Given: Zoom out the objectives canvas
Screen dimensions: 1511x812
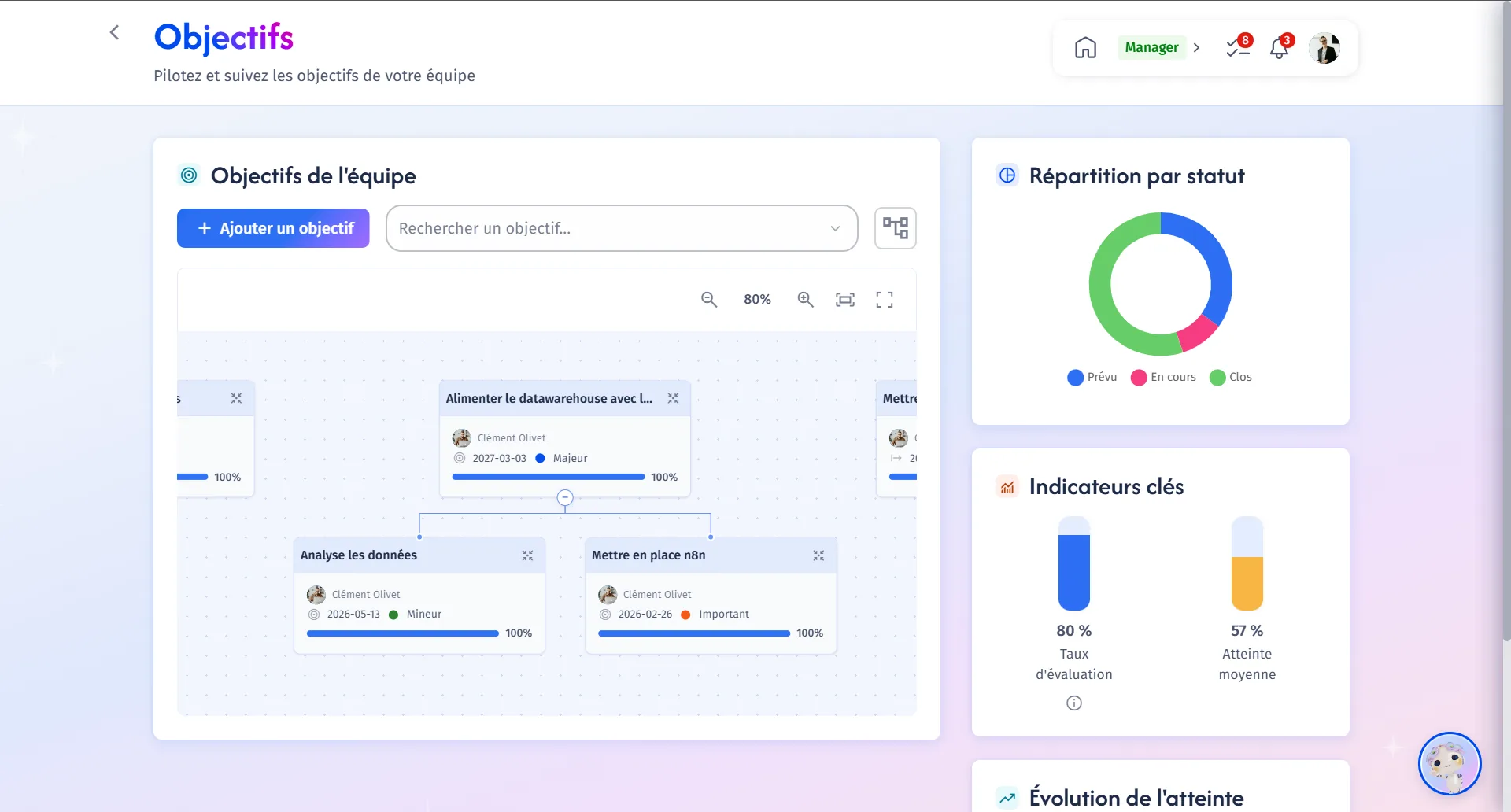Looking at the screenshot, I should (x=709, y=300).
